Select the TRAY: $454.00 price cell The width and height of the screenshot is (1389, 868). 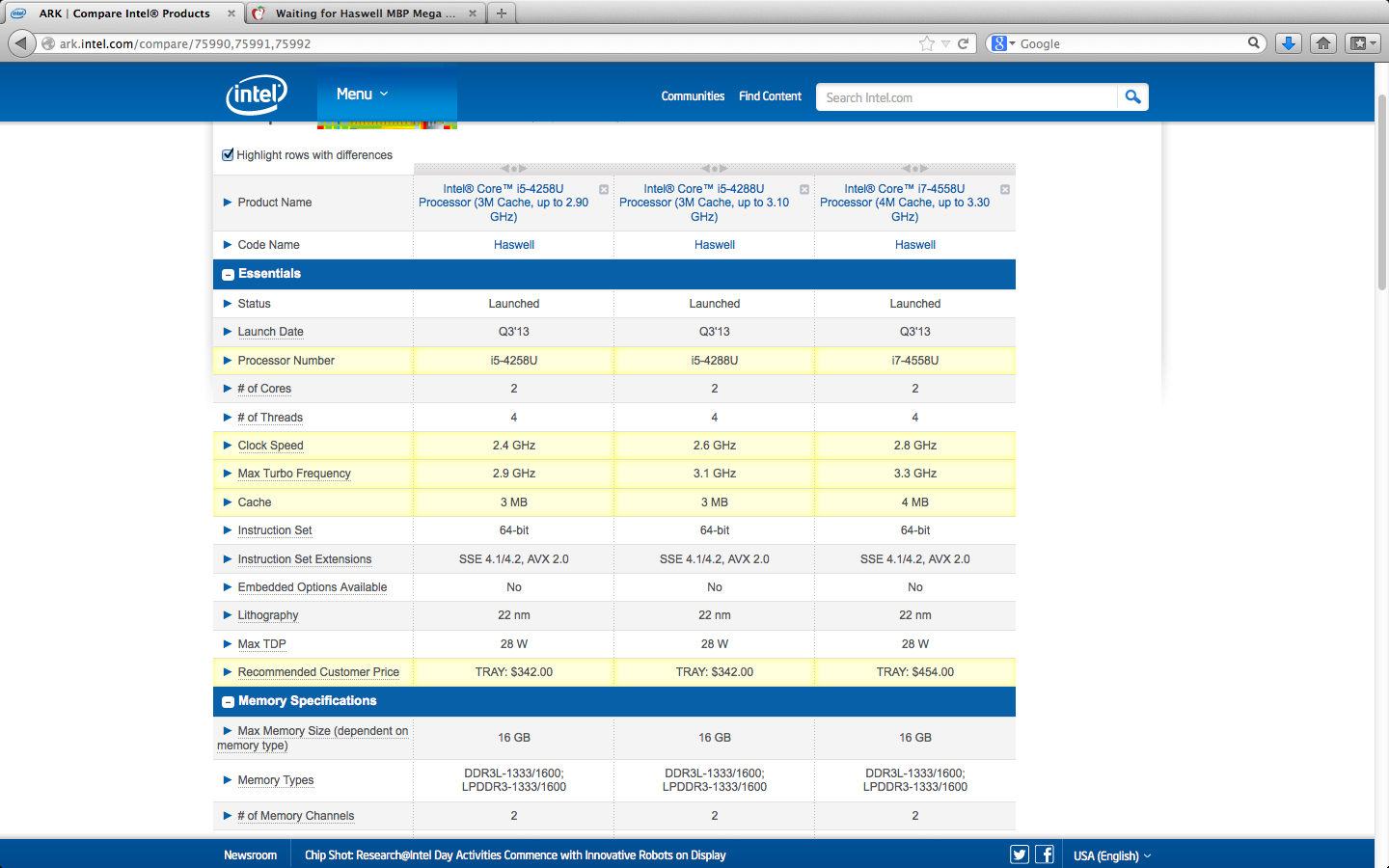point(915,672)
